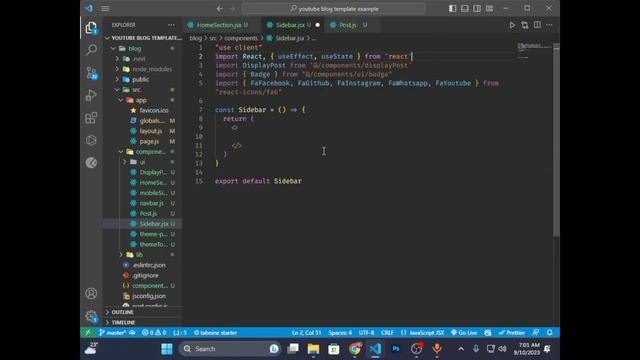
Task: Open the Search view in activity bar
Action: (91, 50)
